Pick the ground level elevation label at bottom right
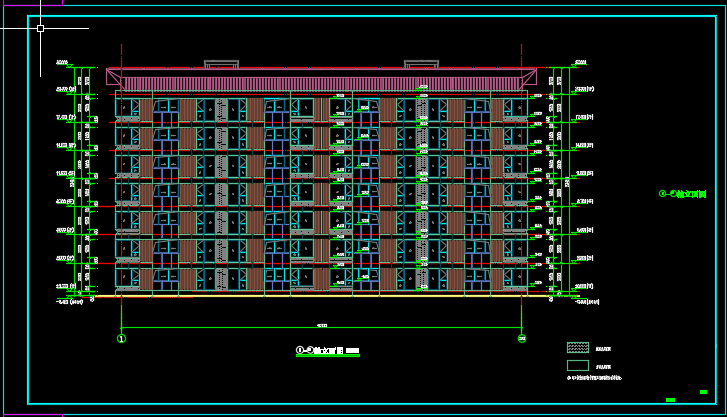The height and width of the screenshot is (417, 727). (x=587, y=302)
